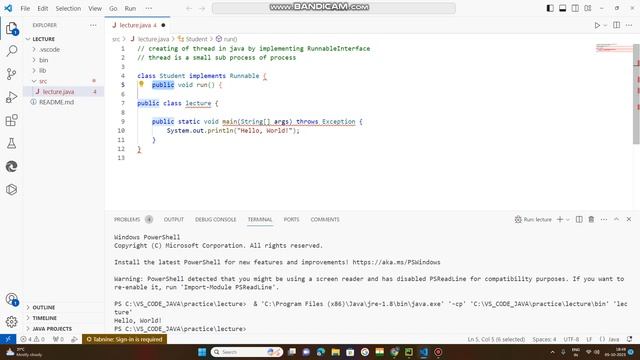Open the Explorer view in activity bar

[11, 29]
